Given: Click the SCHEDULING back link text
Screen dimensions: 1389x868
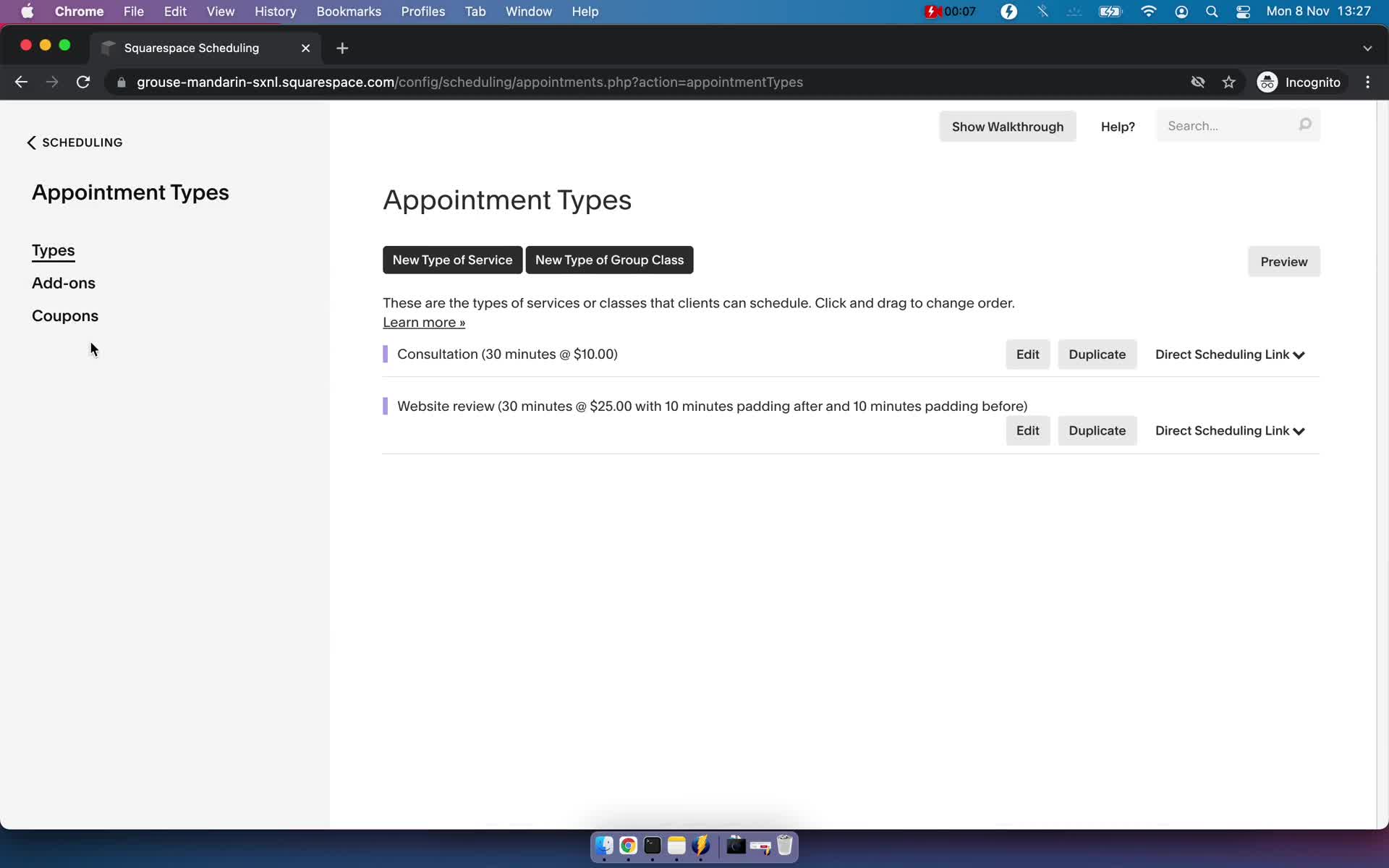Looking at the screenshot, I should coord(82,142).
